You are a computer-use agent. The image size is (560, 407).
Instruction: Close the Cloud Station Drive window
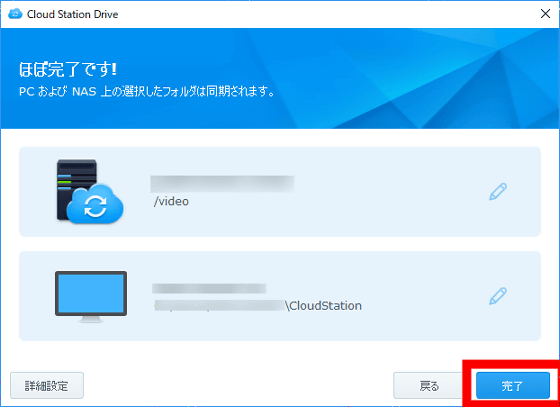[x=545, y=14]
